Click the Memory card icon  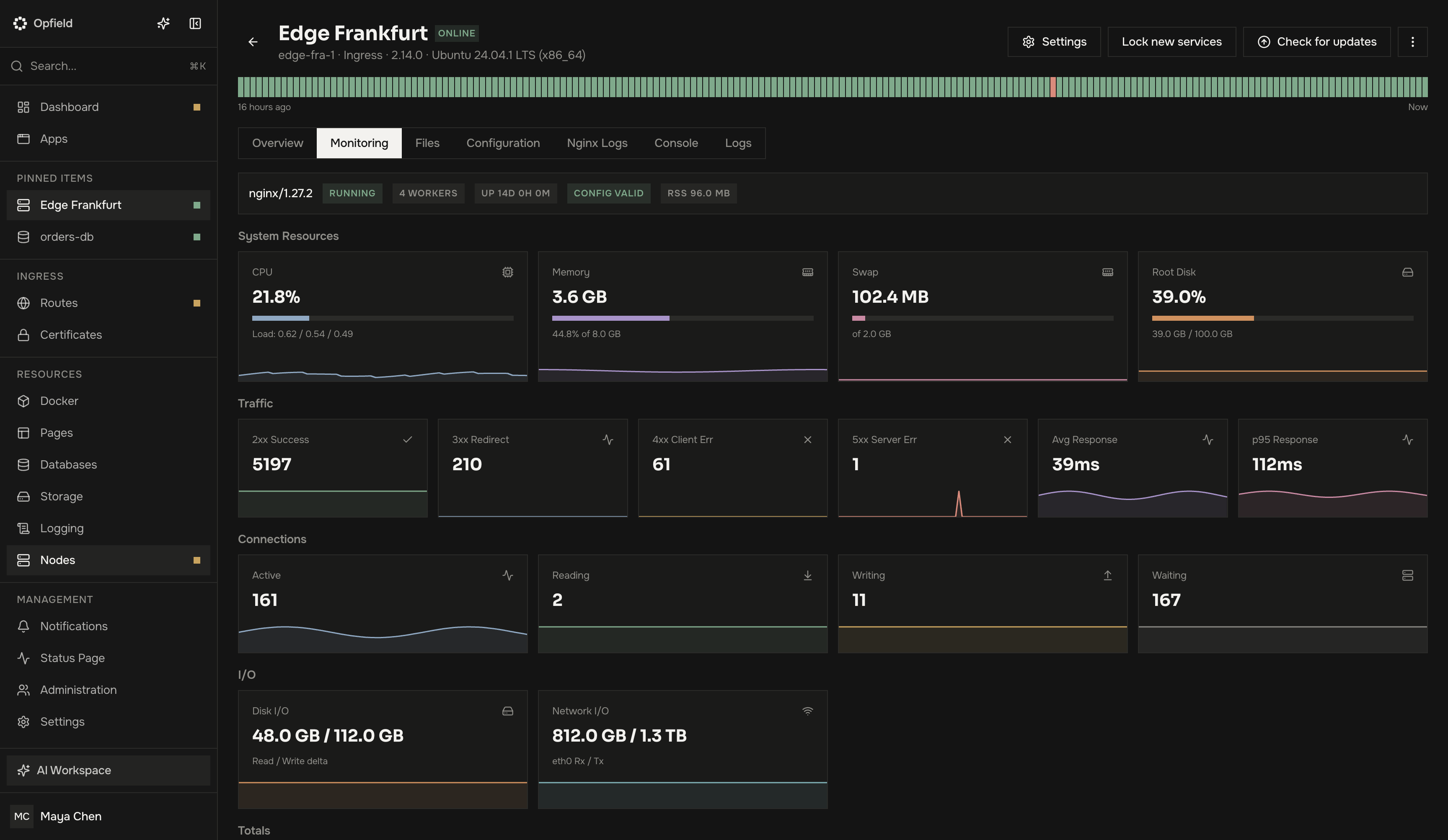[x=807, y=272]
